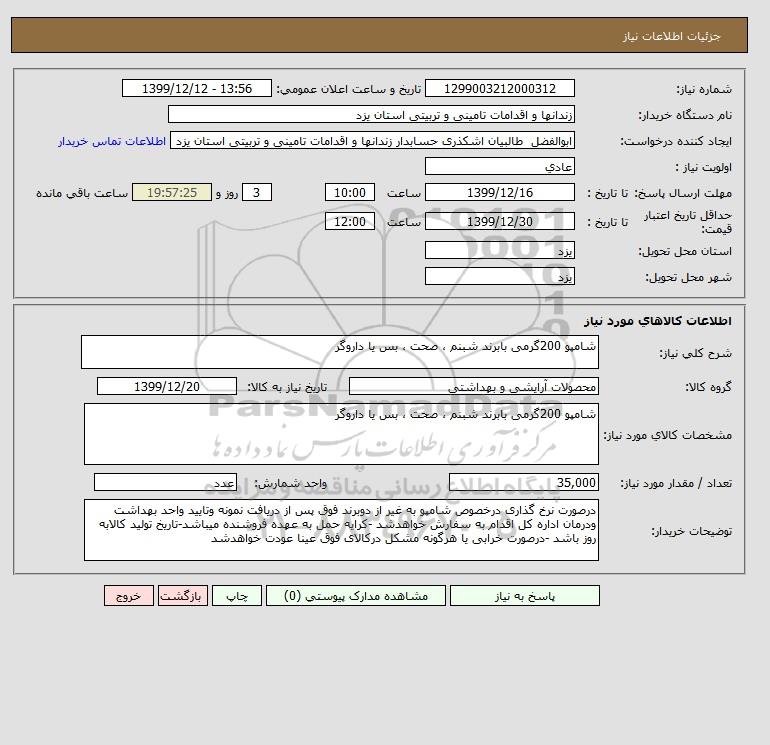Screen dimensions: 770x745
Task: Click the label گروه کالا
Action: point(708,387)
